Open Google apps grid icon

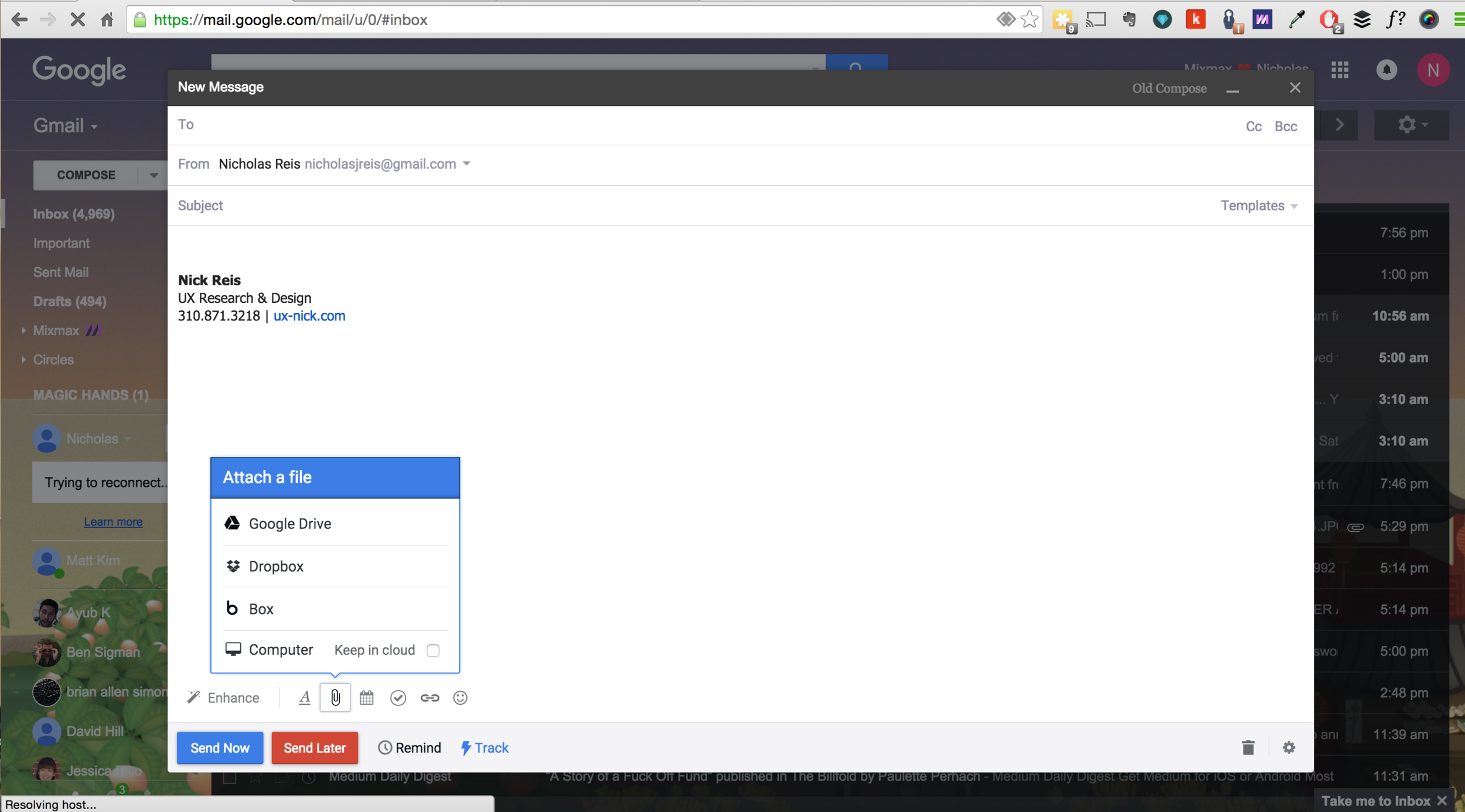coord(1340,70)
